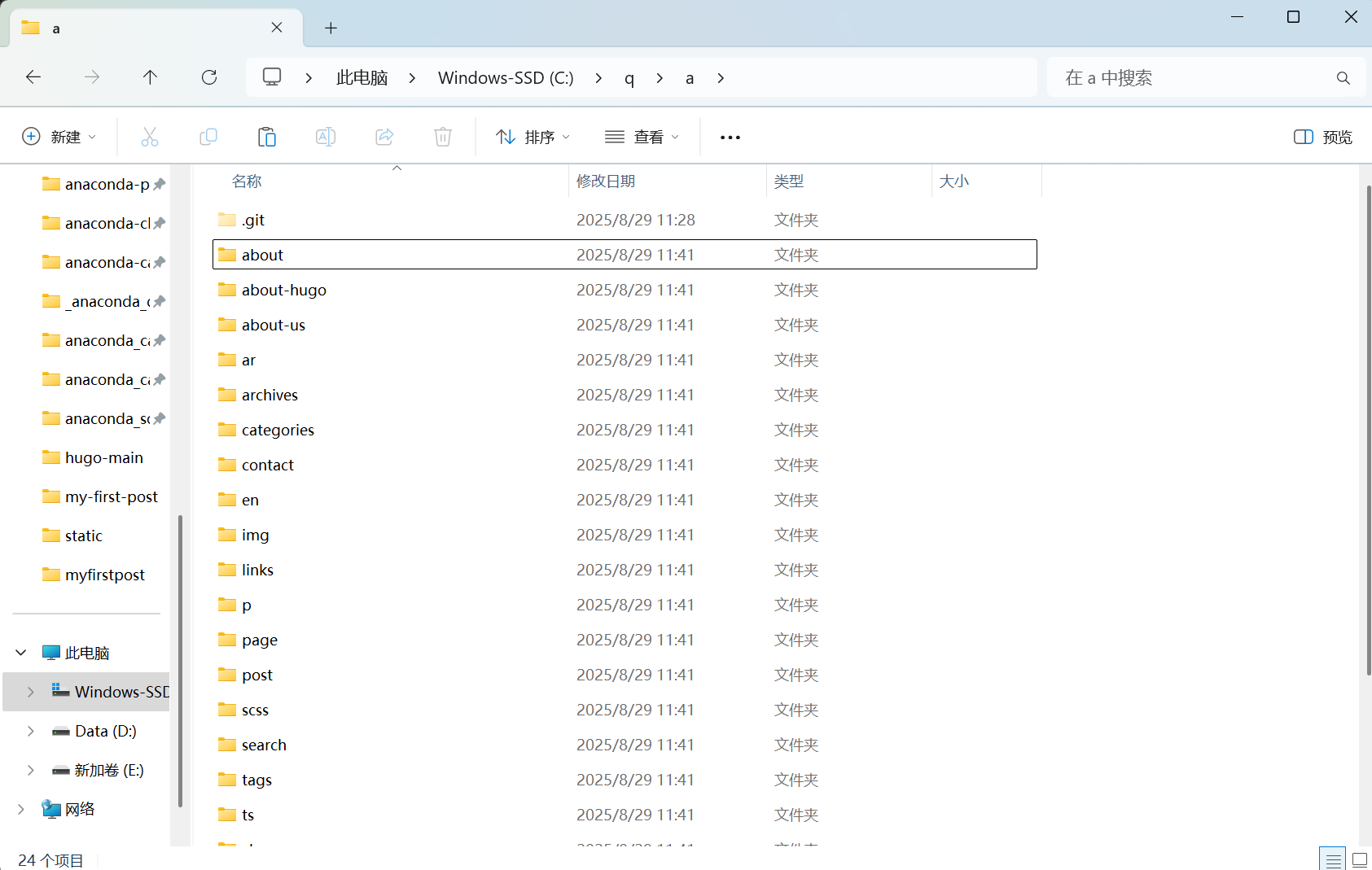Viewport: 1372px width, 870px height.
Task: Open the three-dot more options menu
Action: 730,137
